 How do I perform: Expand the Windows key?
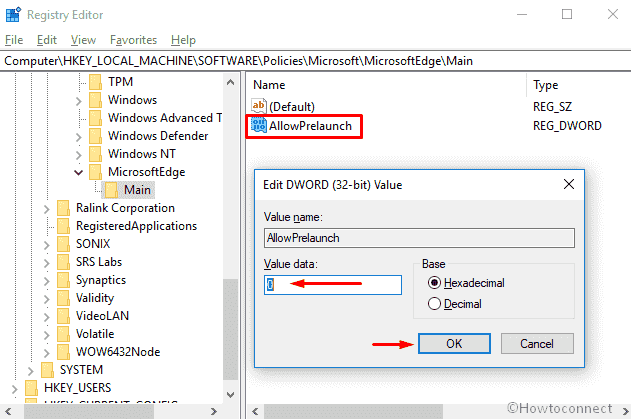point(78,101)
